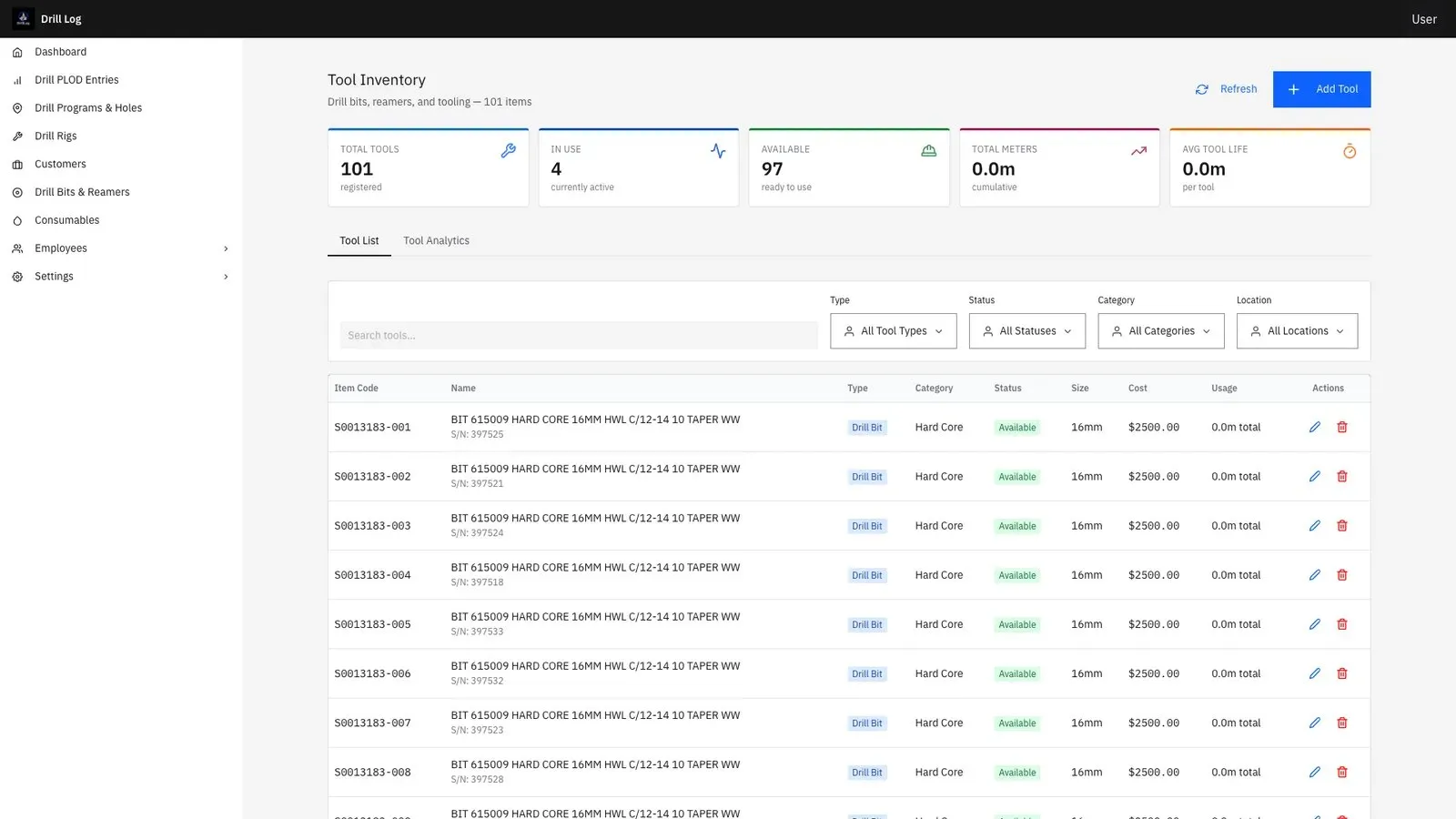Click the Add Tool button
Viewport: 1456px width, 819px height.
(x=1321, y=89)
